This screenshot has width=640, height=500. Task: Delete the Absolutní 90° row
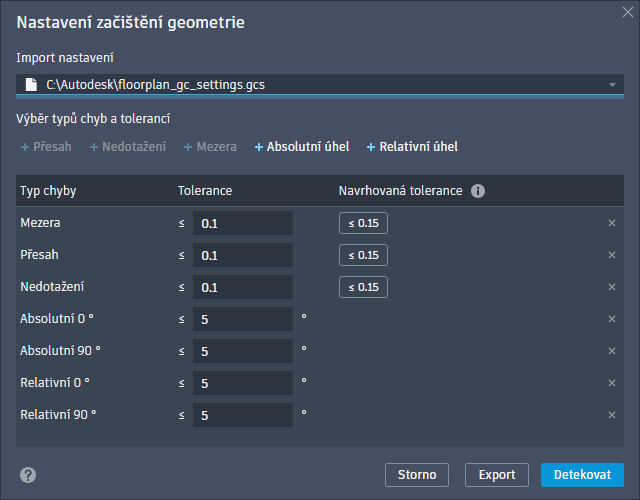click(612, 351)
